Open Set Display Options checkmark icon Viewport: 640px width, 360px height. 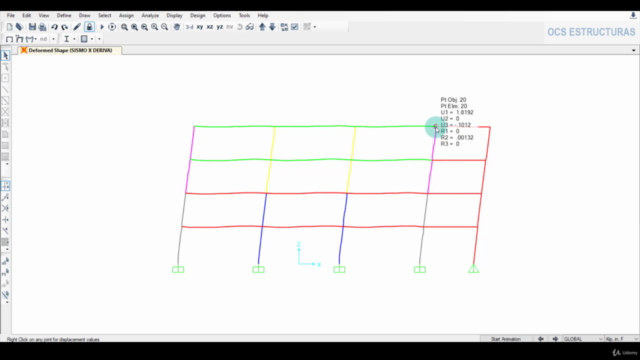295,27
